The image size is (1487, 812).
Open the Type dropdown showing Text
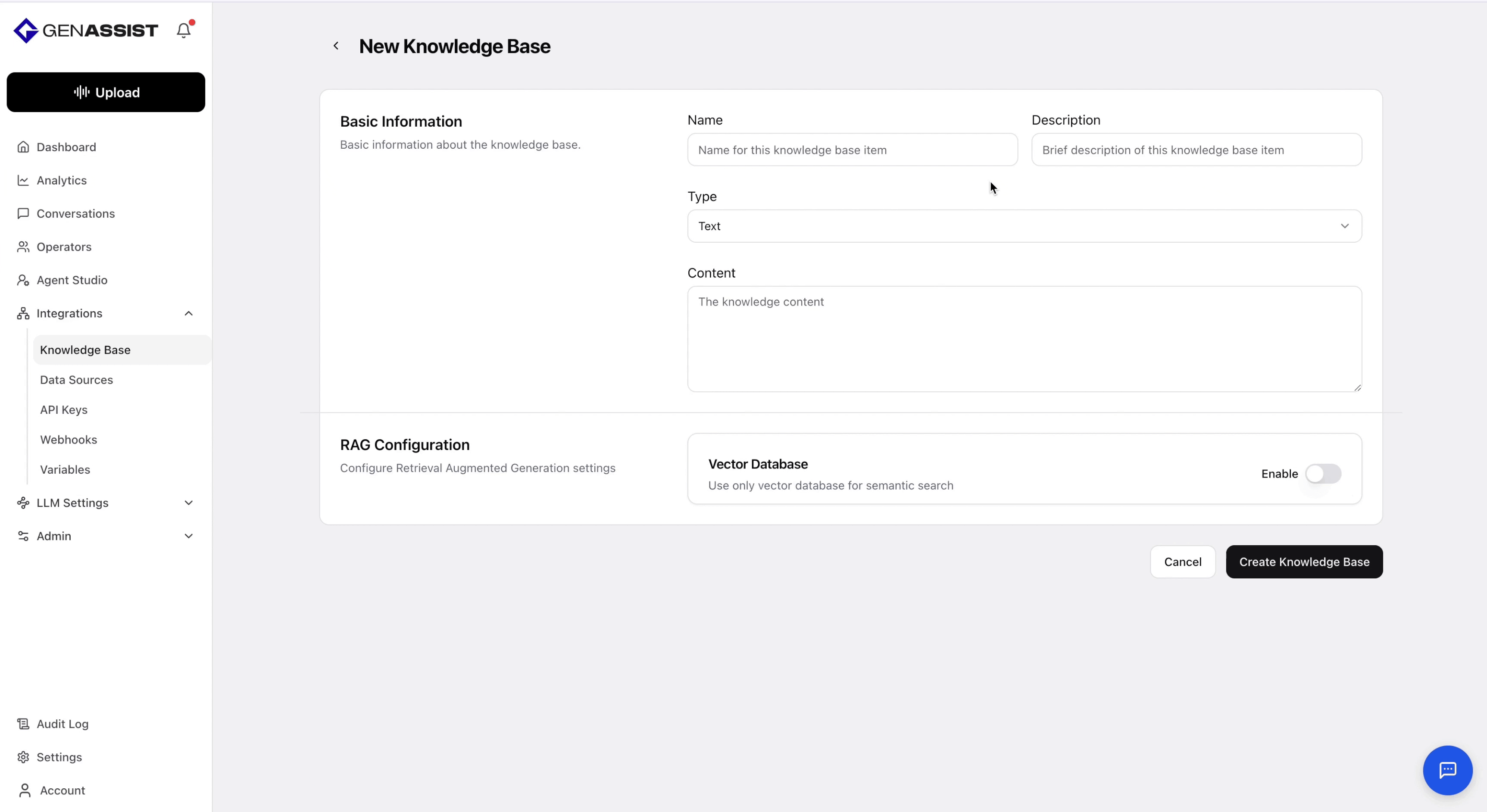[x=1024, y=226]
